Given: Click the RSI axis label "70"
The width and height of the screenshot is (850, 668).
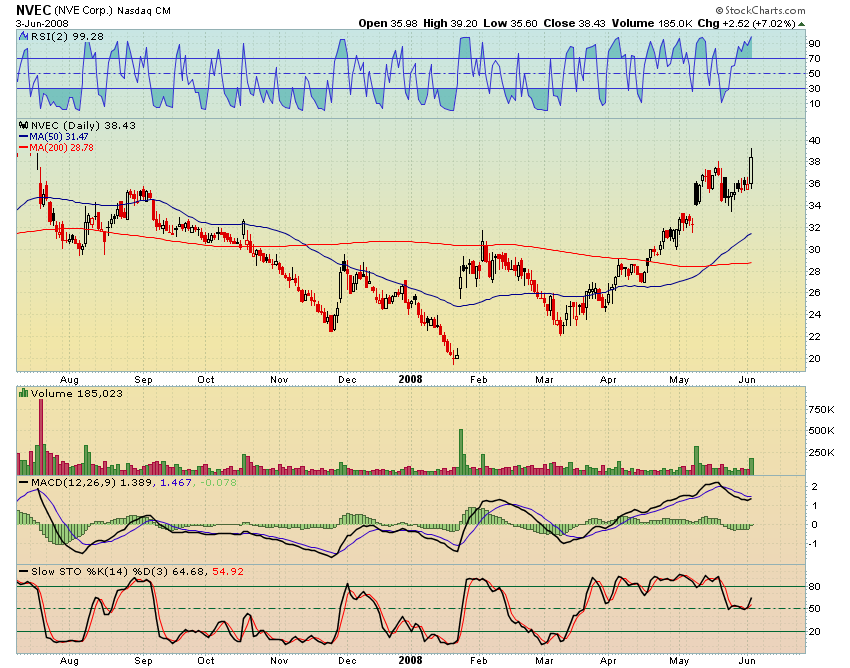Looking at the screenshot, I should point(814,59).
